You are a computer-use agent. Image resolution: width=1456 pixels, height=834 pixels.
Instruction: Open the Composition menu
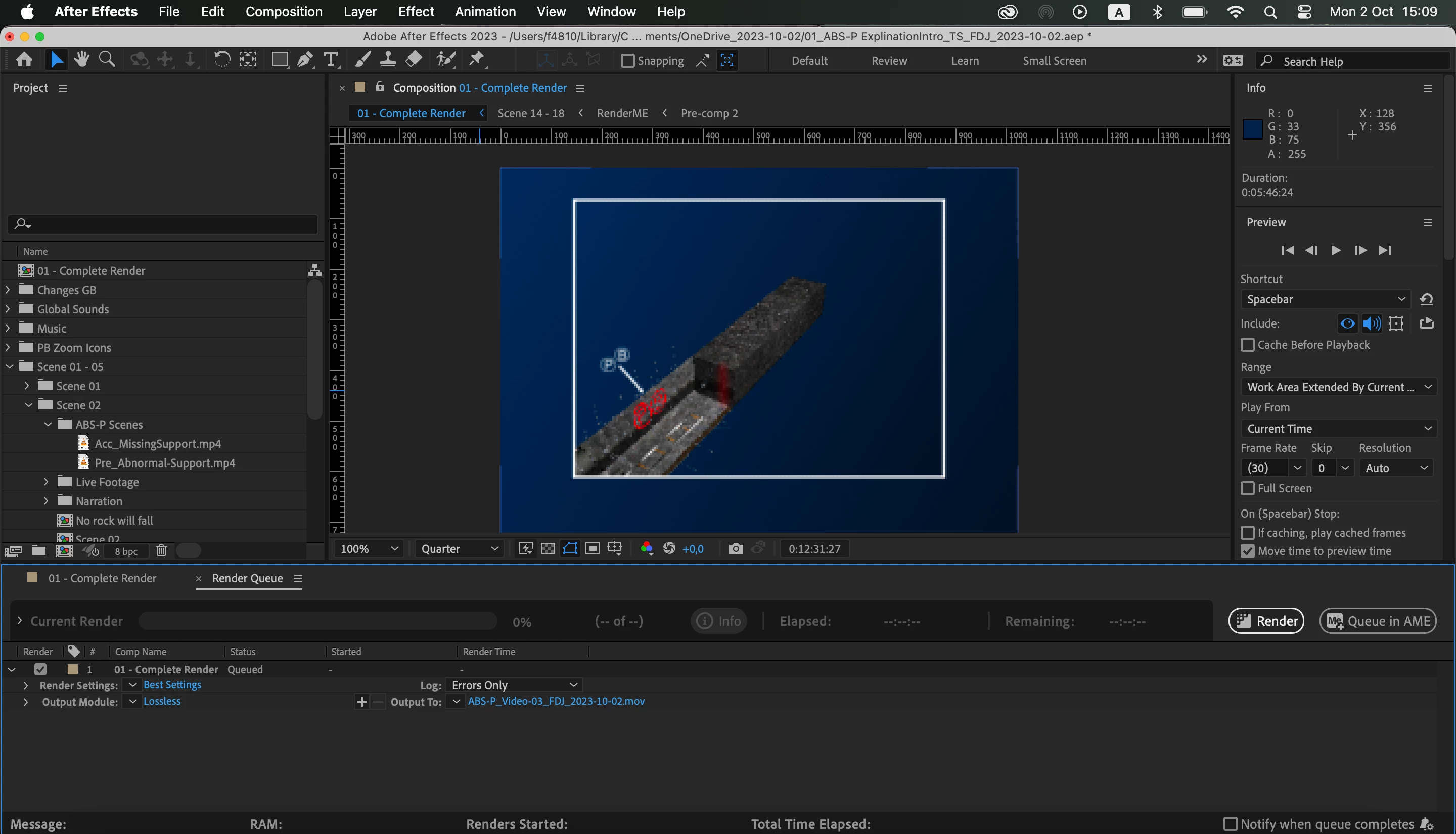284,12
